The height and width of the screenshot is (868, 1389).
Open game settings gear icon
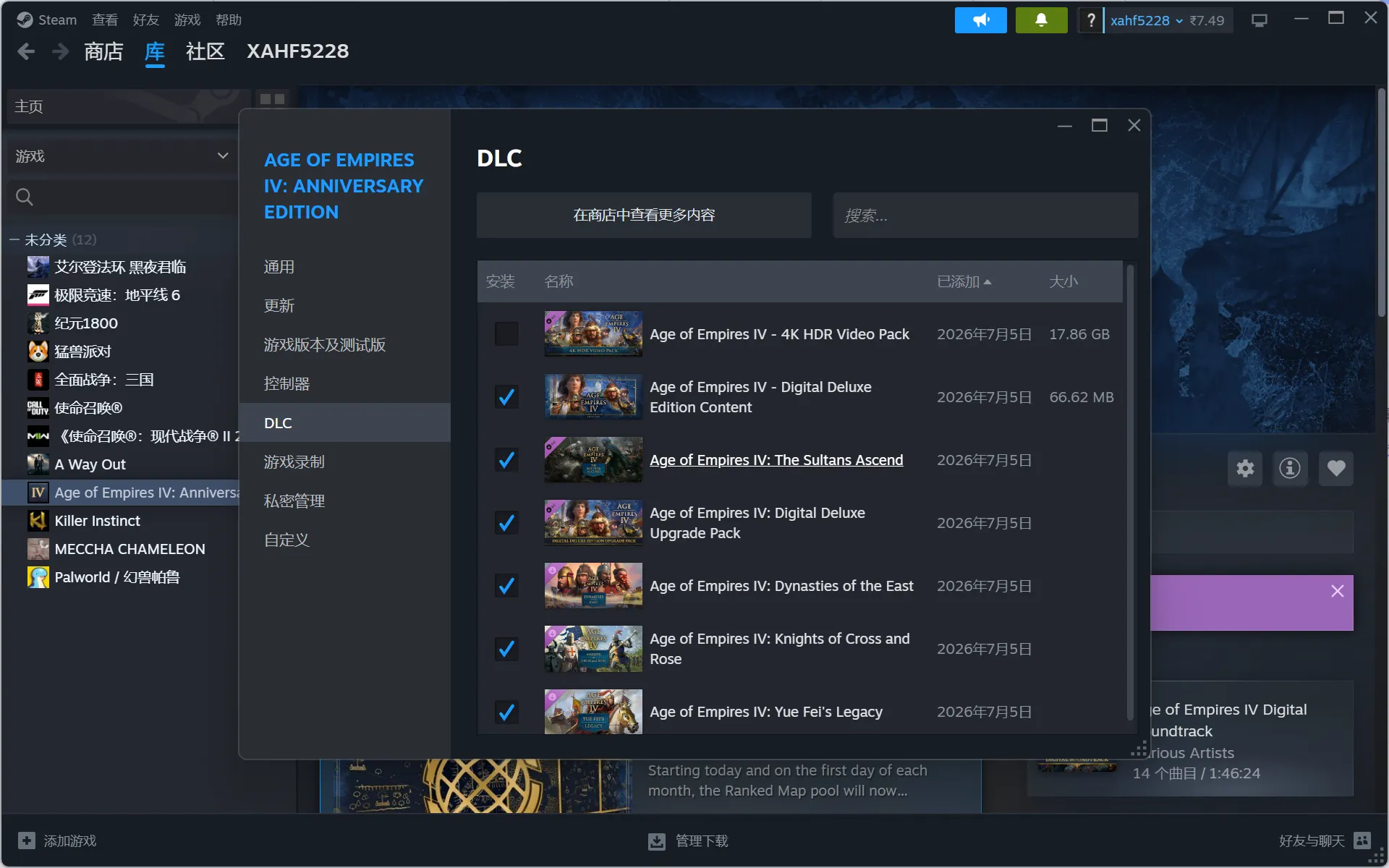[x=1245, y=469]
